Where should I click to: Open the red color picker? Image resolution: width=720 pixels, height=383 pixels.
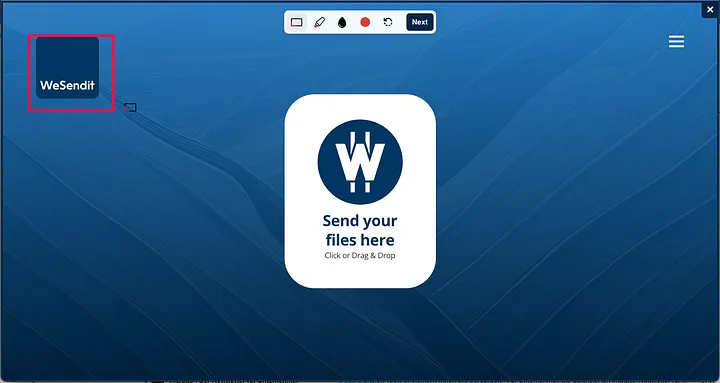tap(365, 22)
